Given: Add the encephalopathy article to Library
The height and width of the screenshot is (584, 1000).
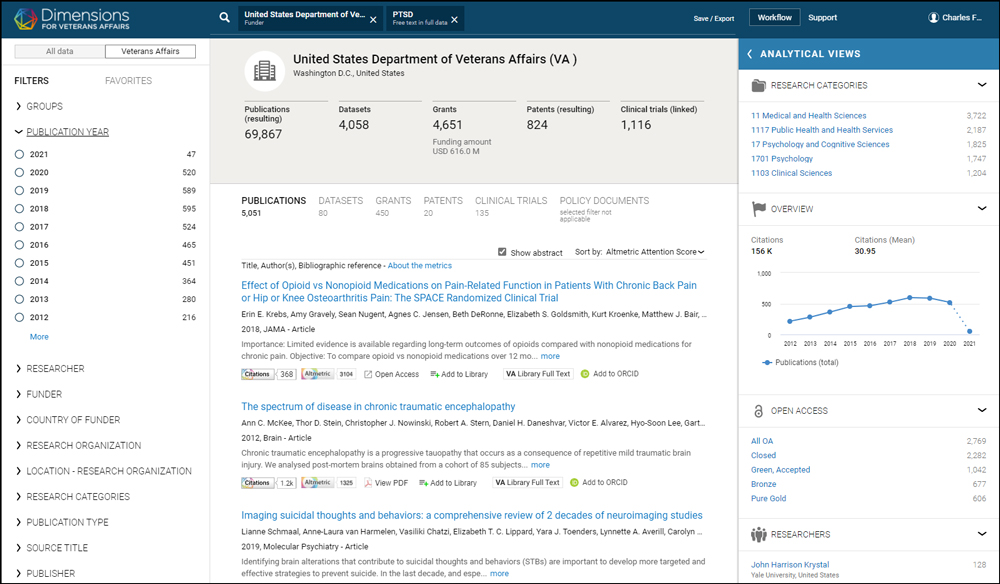Looking at the screenshot, I should tap(448, 483).
